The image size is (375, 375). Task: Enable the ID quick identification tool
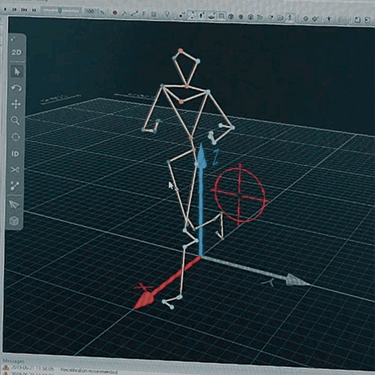[15, 154]
